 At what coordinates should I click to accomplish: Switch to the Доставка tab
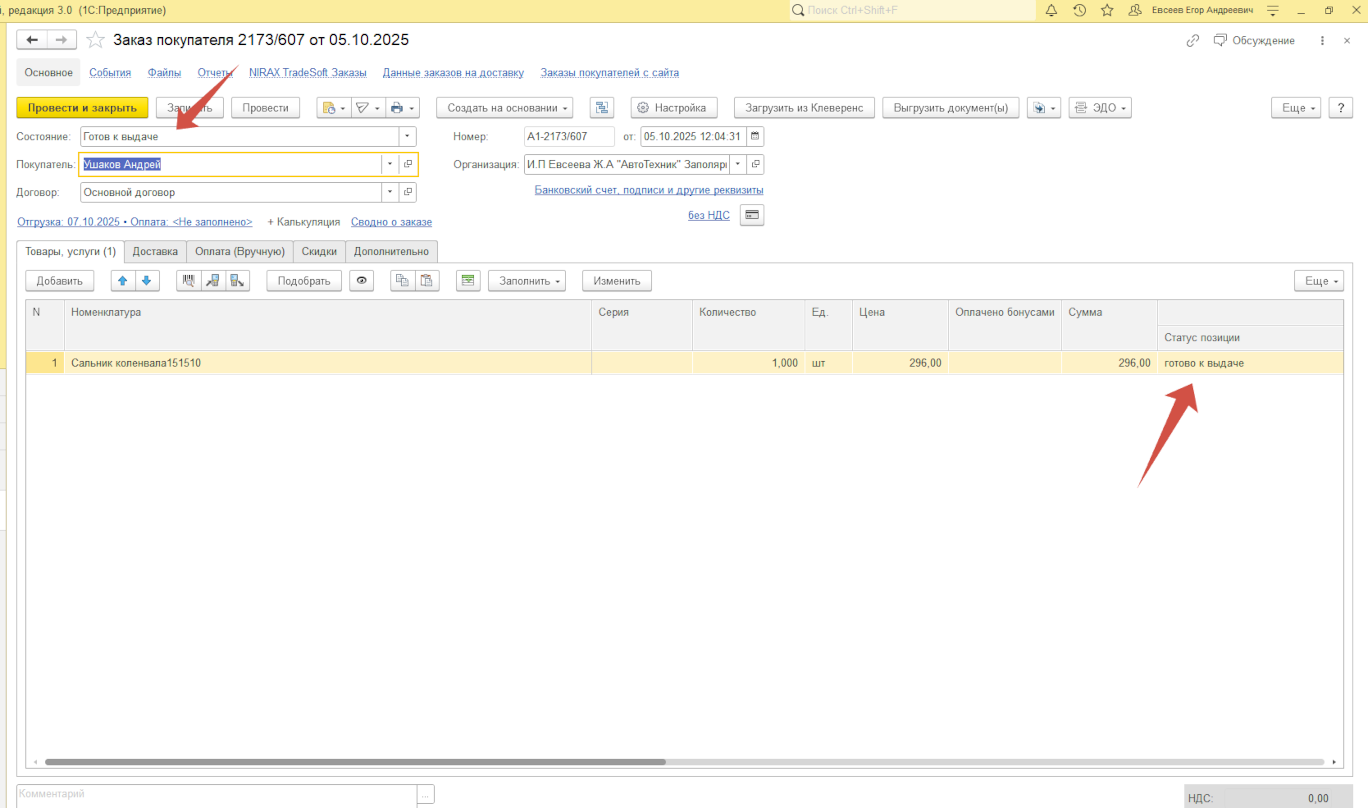[155, 252]
